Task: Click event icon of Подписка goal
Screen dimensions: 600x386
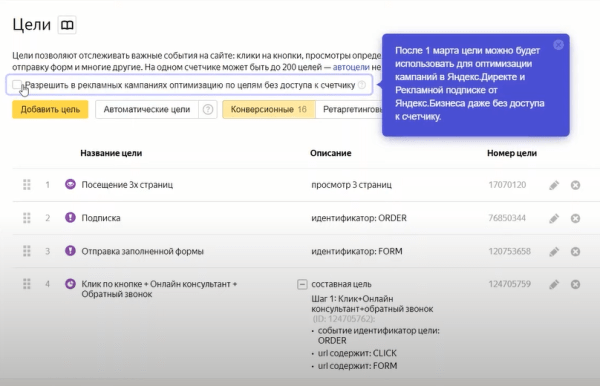Action: click(x=70, y=218)
